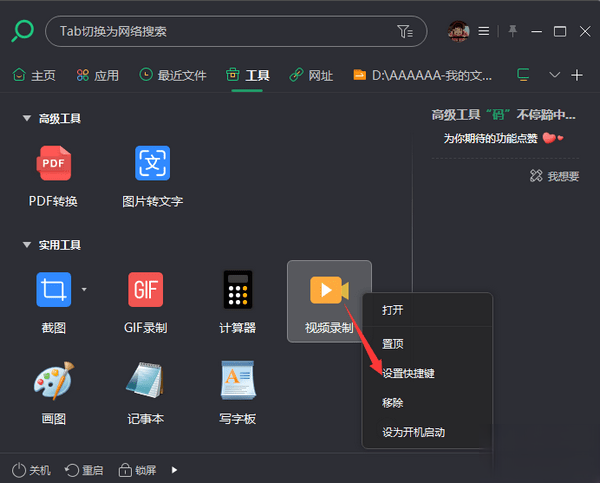Launch the GIF录制 tool

(x=145, y=302)
